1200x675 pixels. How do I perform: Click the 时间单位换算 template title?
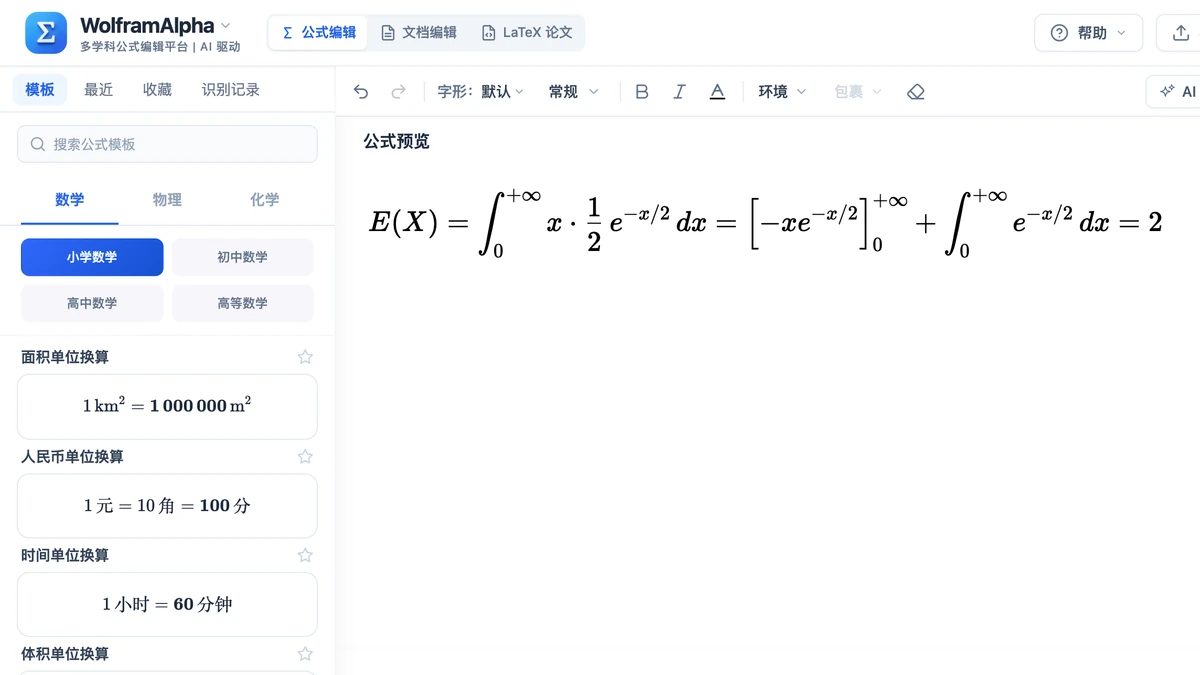[65, 555]
